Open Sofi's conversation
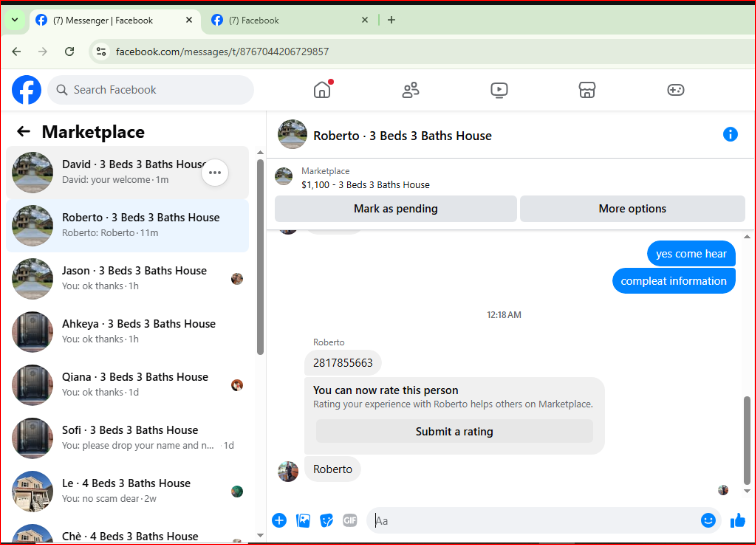Viewport: 756px width, 545px height. [x=127, y=438]
